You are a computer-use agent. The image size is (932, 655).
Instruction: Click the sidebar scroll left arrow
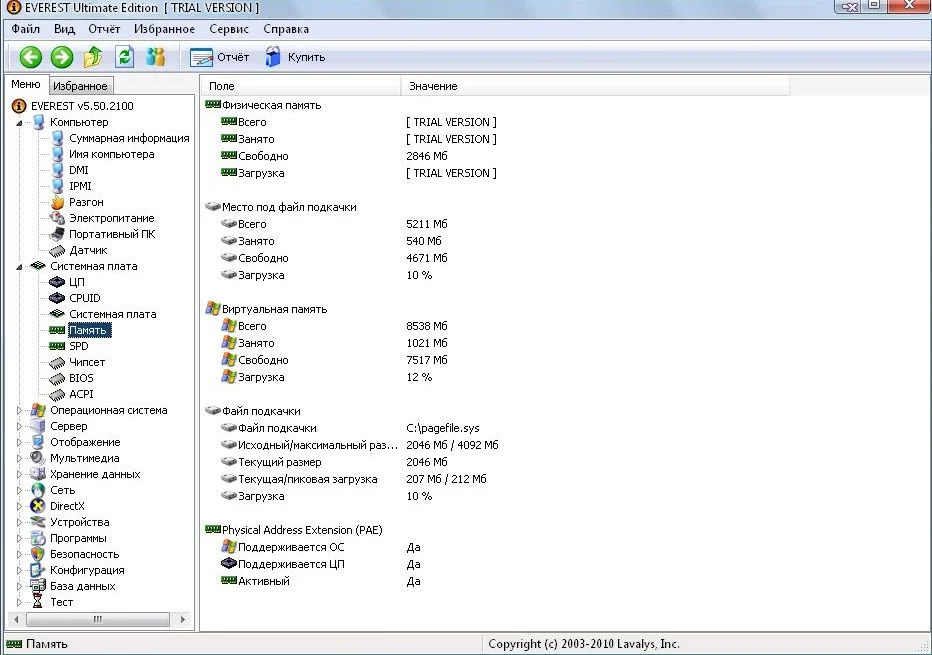tap(16, 619)
